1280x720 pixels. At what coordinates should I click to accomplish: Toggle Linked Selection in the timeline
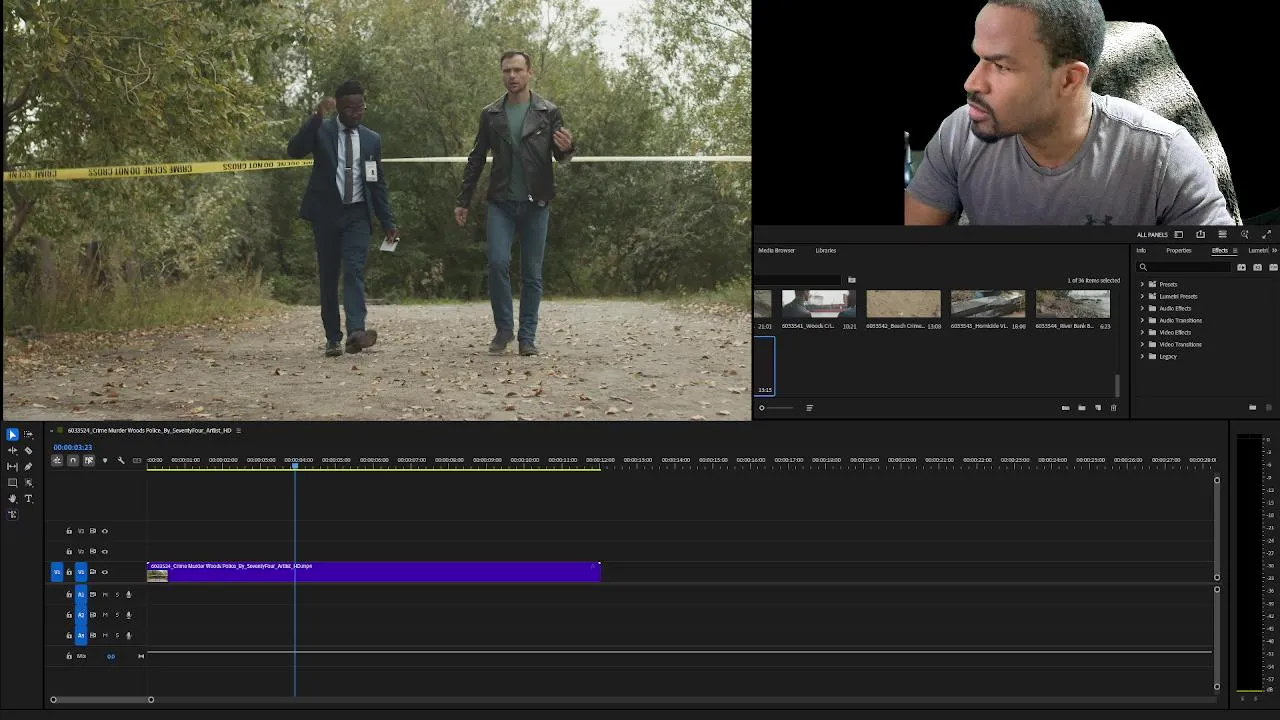pos(89,460)
